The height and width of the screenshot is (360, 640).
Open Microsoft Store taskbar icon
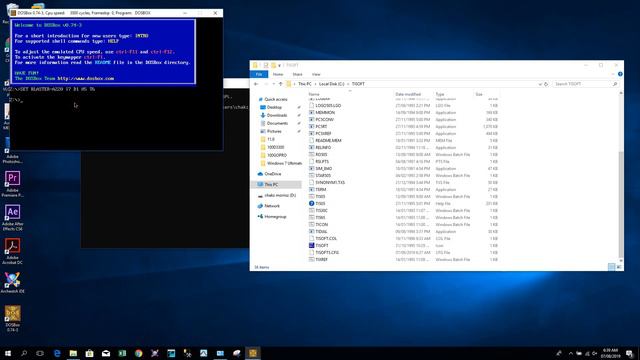pos(89,353)
